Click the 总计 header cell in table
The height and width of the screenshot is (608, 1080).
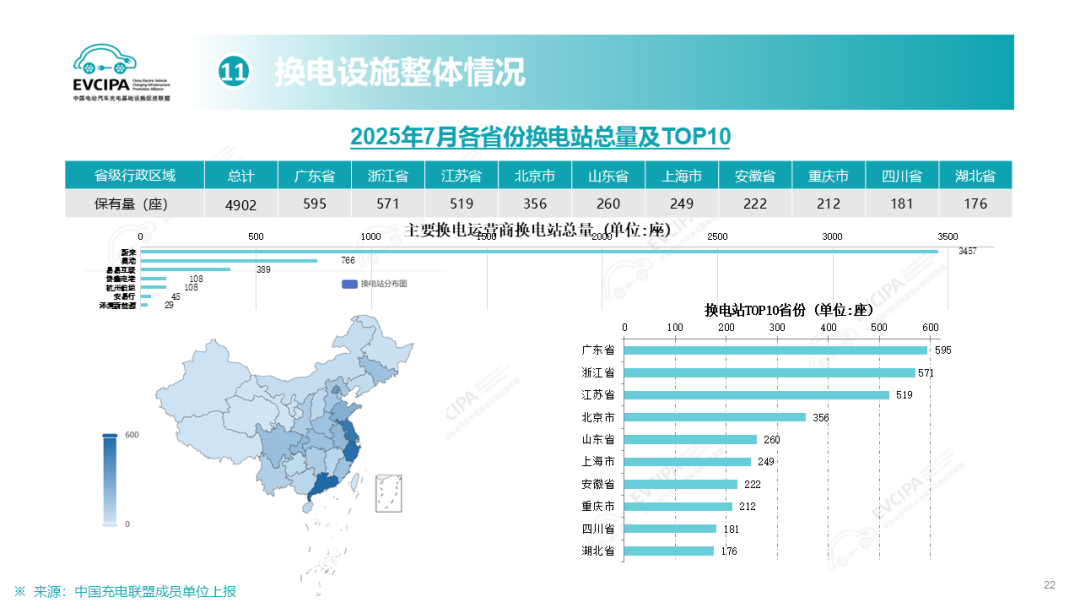tap(241, 176)
